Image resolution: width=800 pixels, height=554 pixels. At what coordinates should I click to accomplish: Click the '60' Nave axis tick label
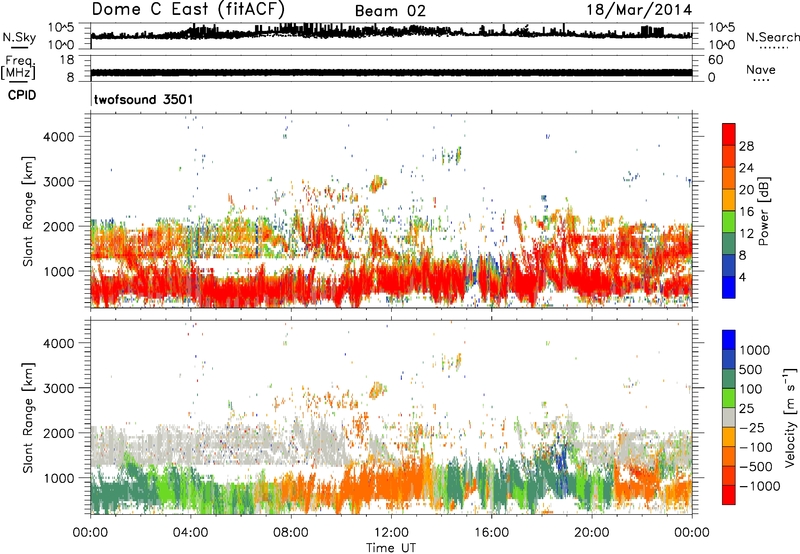click(x=716, y=60)
